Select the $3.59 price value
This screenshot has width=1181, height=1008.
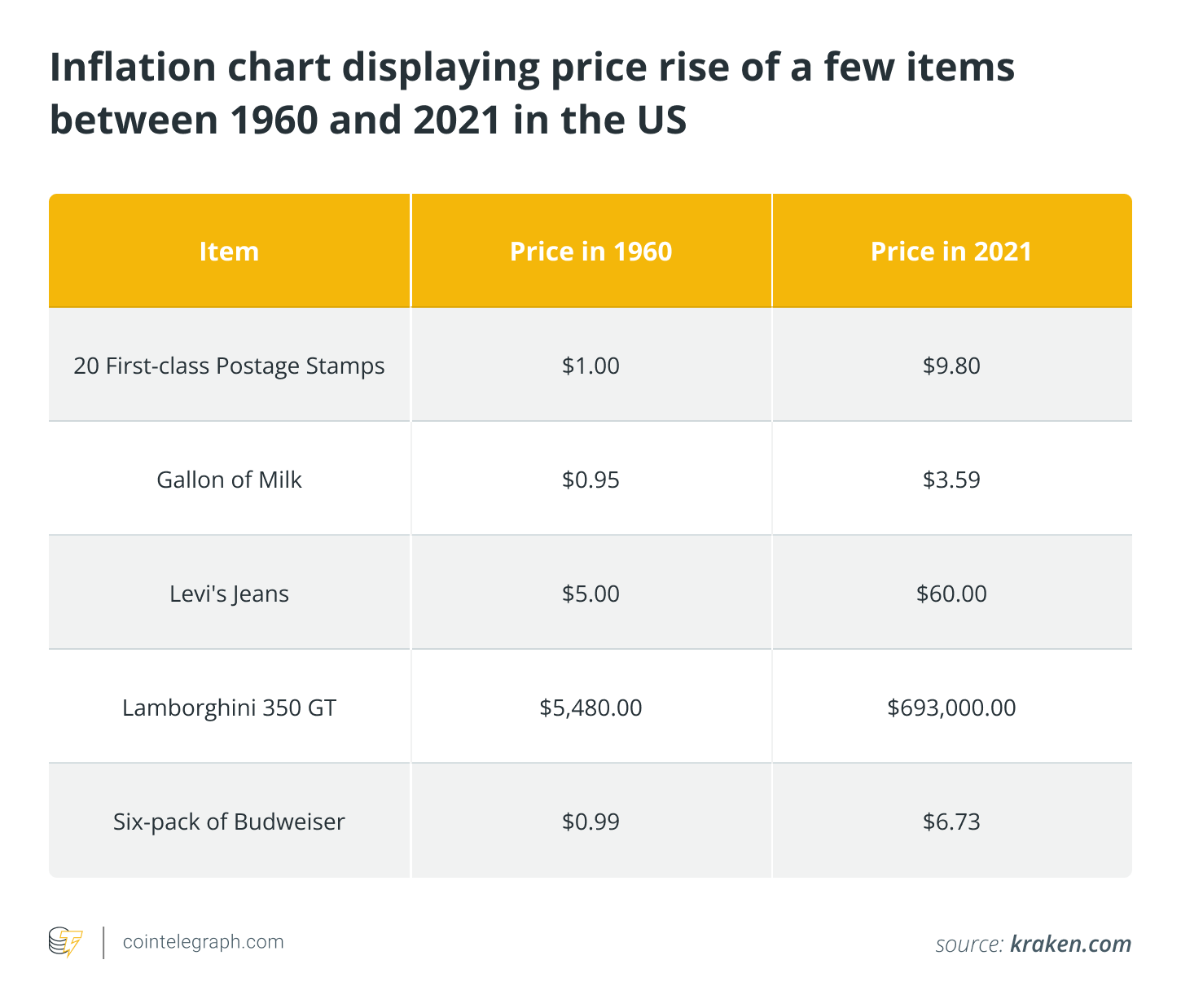(x=952, y=480)
